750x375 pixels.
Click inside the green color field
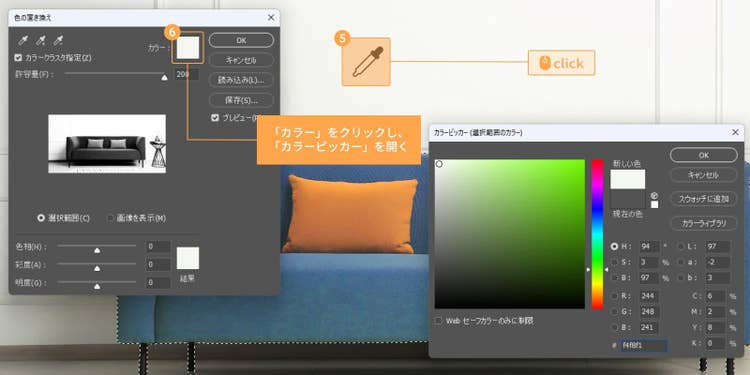(510, 234)
